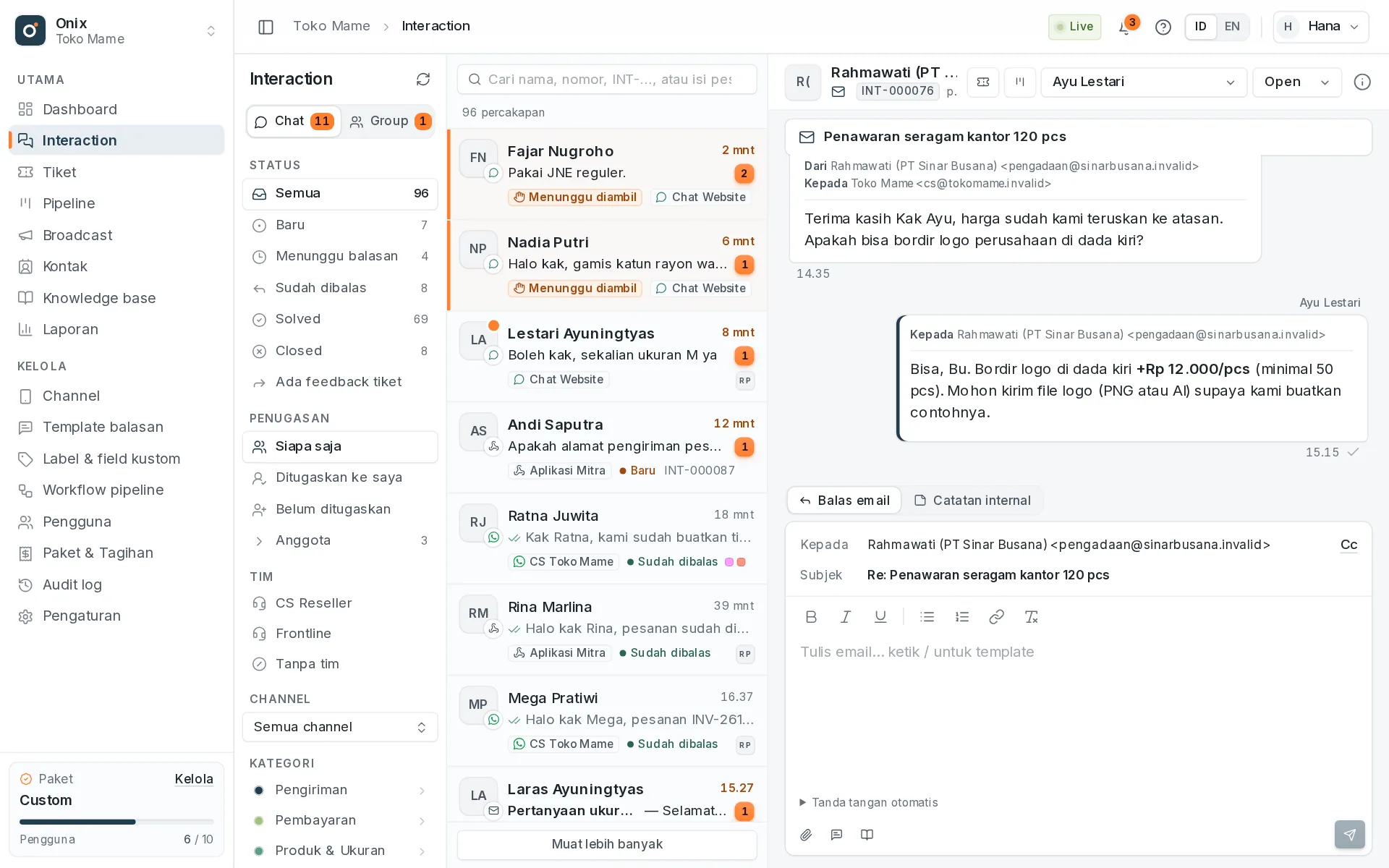
Task: Click the ticket icon beside Rahmawati header
Action: click(983, 82)
